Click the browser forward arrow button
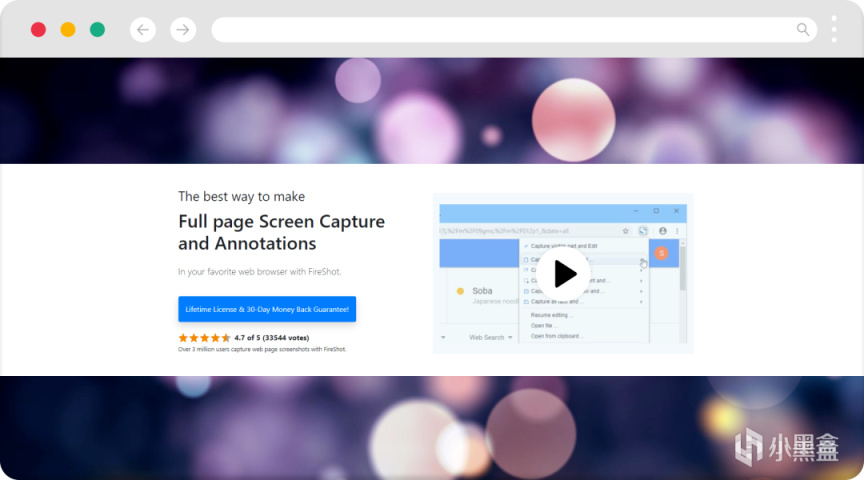 [183, 30]
